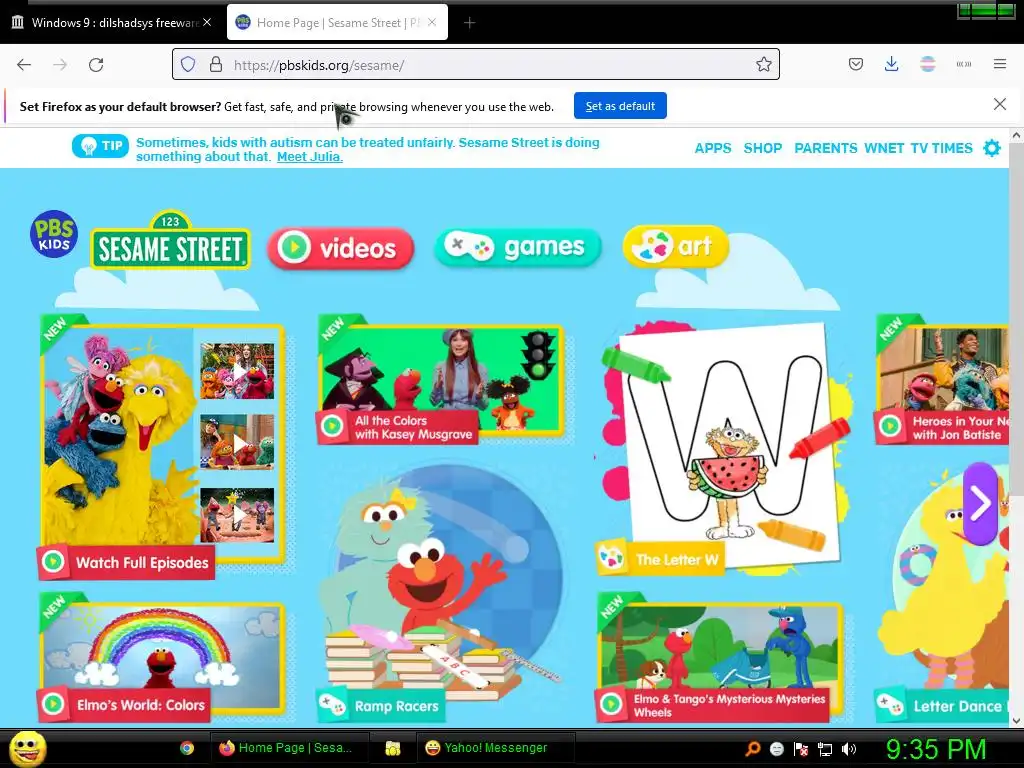
Task: Dismiss the default browser notification bar
Action: click(x=999, y=104)
